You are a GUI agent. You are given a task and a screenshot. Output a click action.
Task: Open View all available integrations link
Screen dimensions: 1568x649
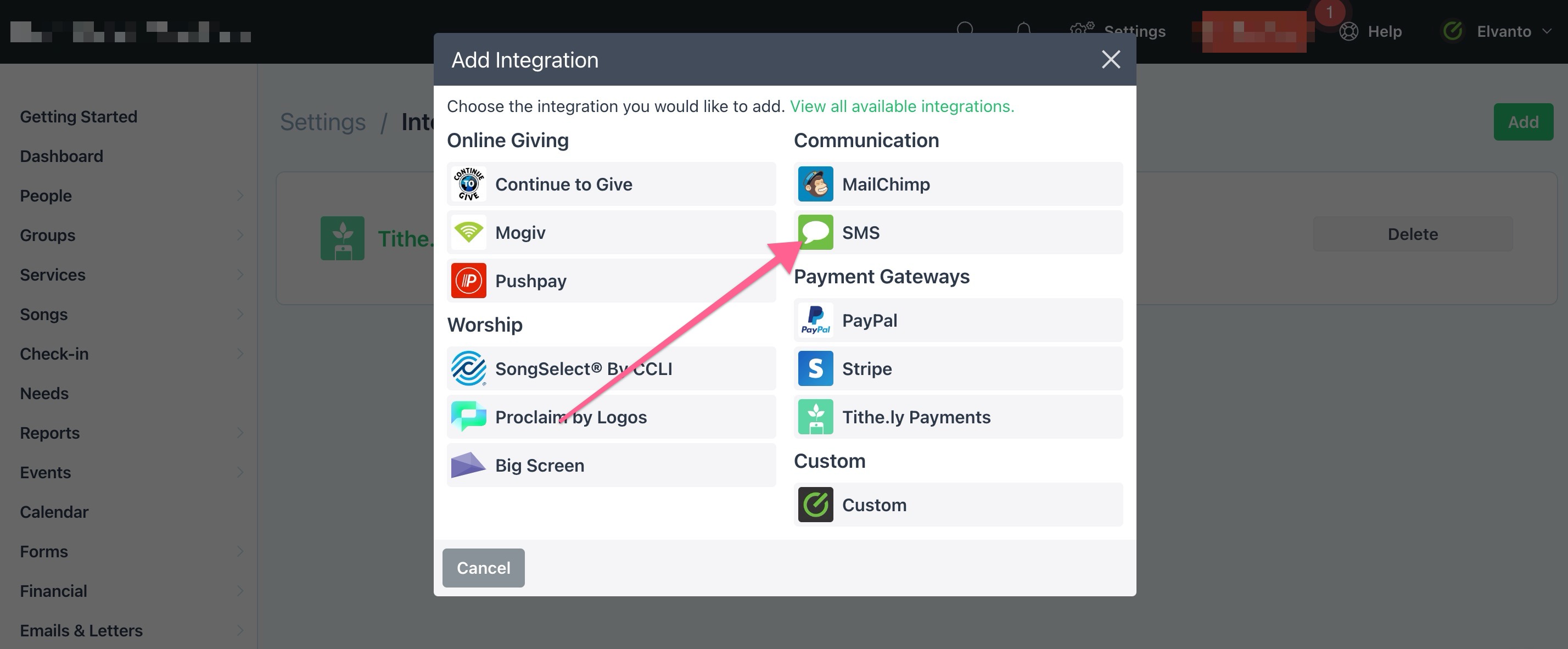tap(902, 107)
